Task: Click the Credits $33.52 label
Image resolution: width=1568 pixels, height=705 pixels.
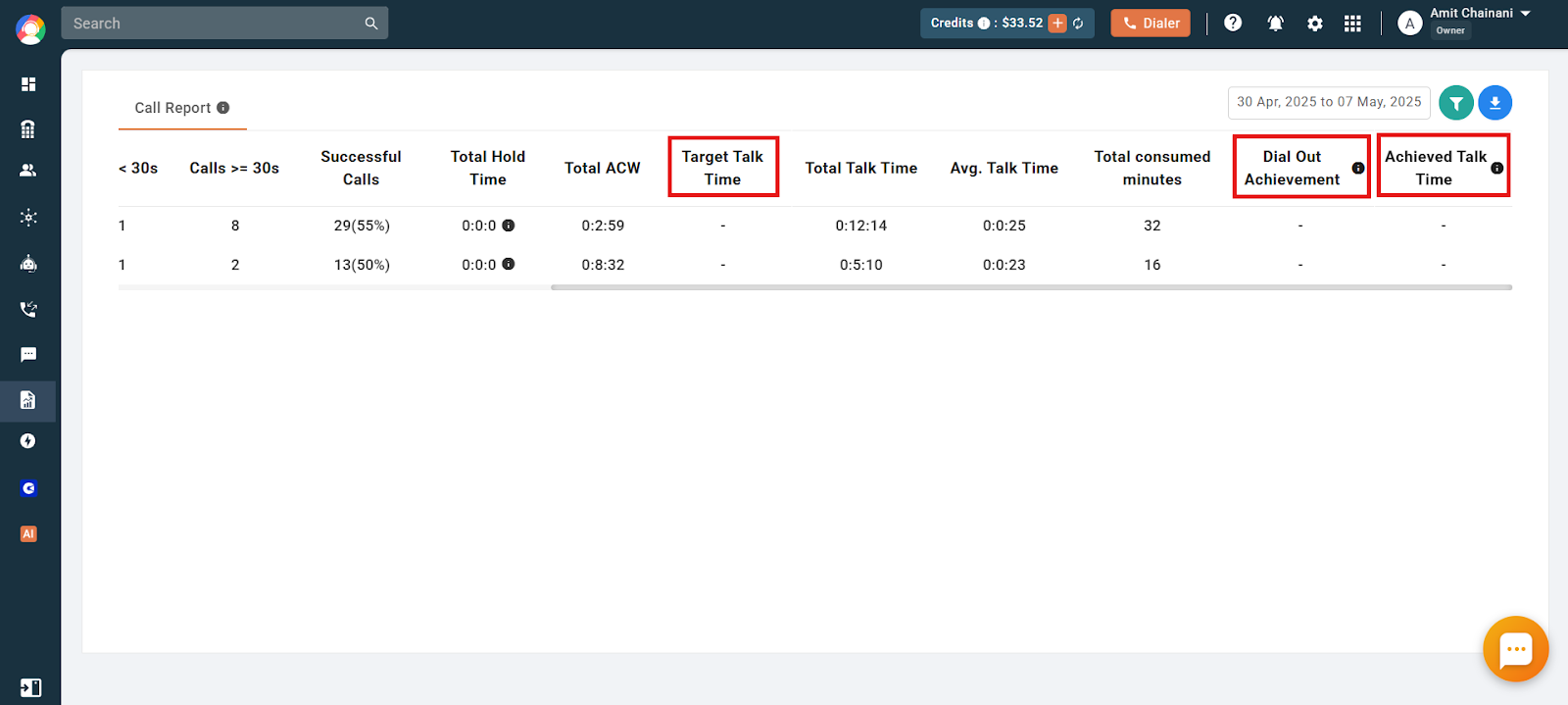Action: 987,24
